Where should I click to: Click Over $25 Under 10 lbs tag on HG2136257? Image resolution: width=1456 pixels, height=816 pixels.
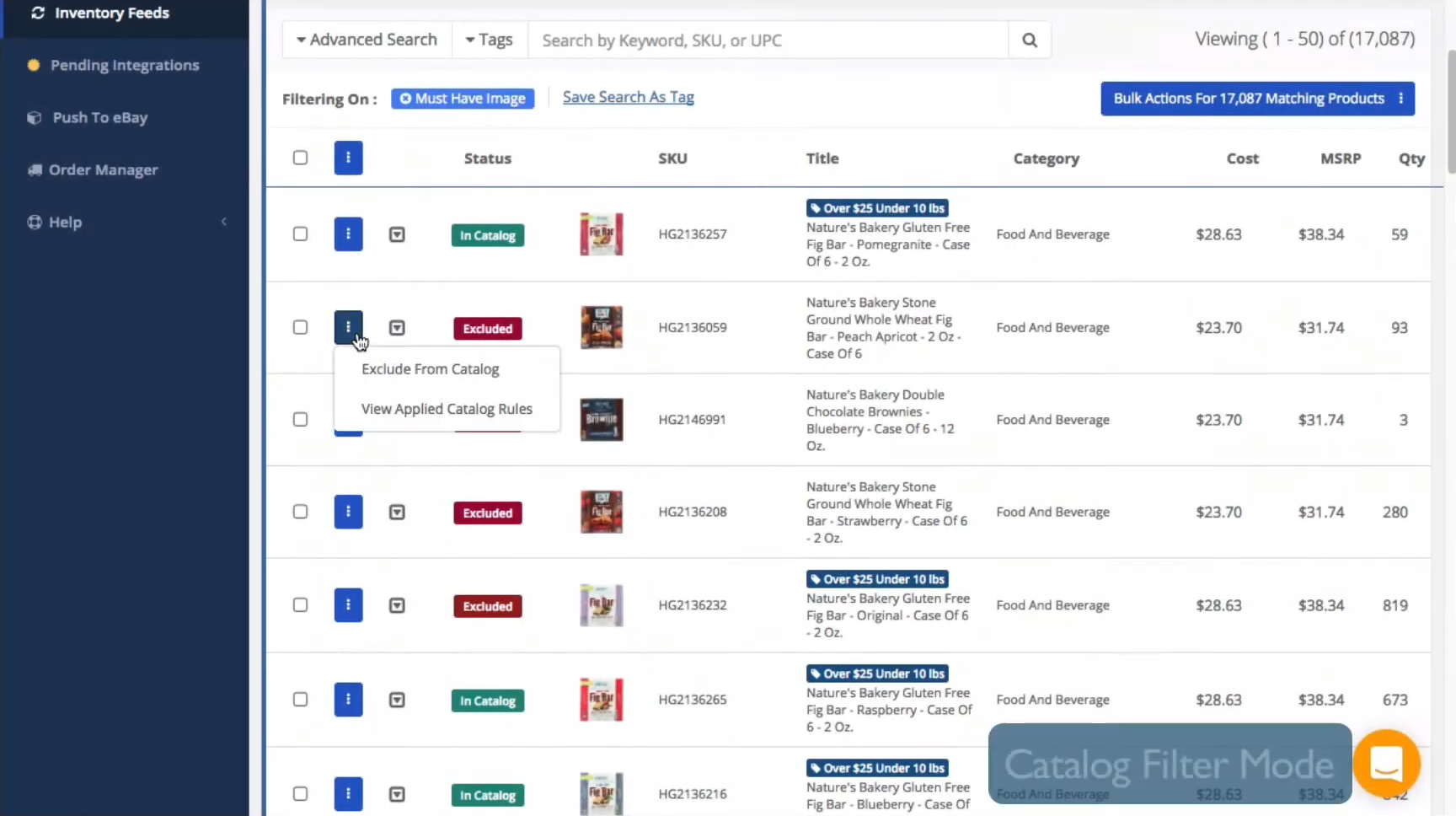877,208
